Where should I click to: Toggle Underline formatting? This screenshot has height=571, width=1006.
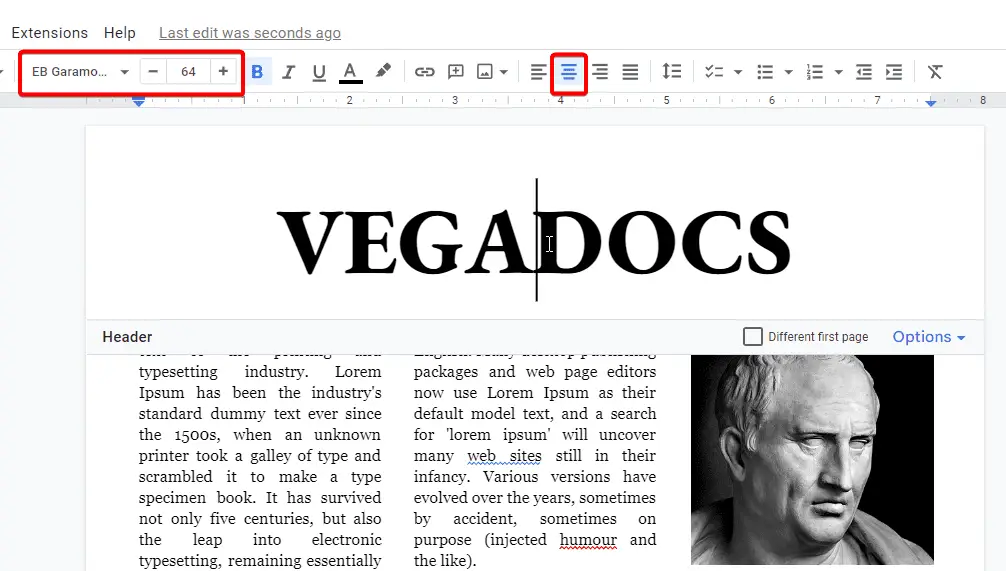tap(319, 72)
